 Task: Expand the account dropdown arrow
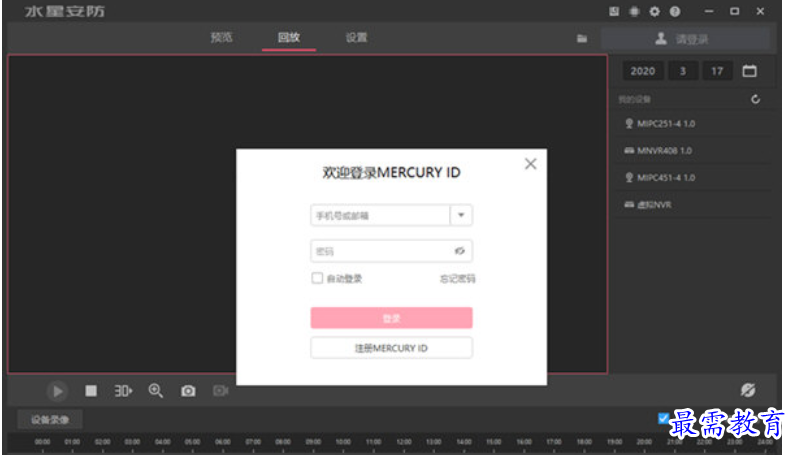461,215
